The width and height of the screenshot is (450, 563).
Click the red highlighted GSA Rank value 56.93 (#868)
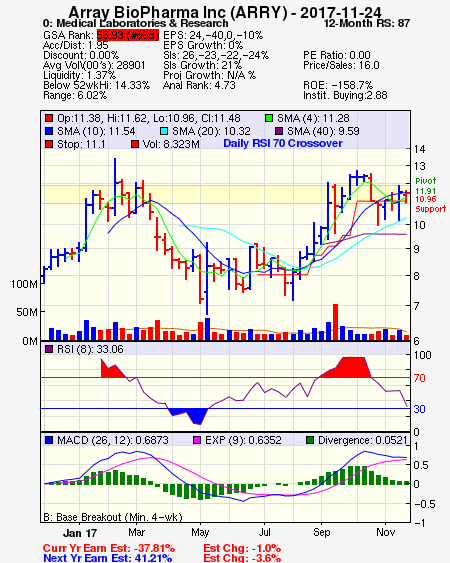(x=128, y=35)
